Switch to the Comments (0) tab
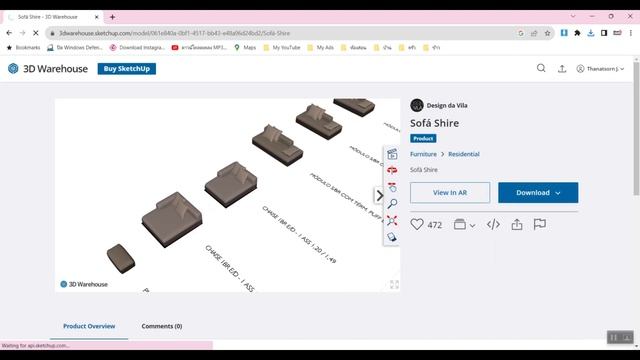This screenshot has height=360, width=640. coord(162,326)
